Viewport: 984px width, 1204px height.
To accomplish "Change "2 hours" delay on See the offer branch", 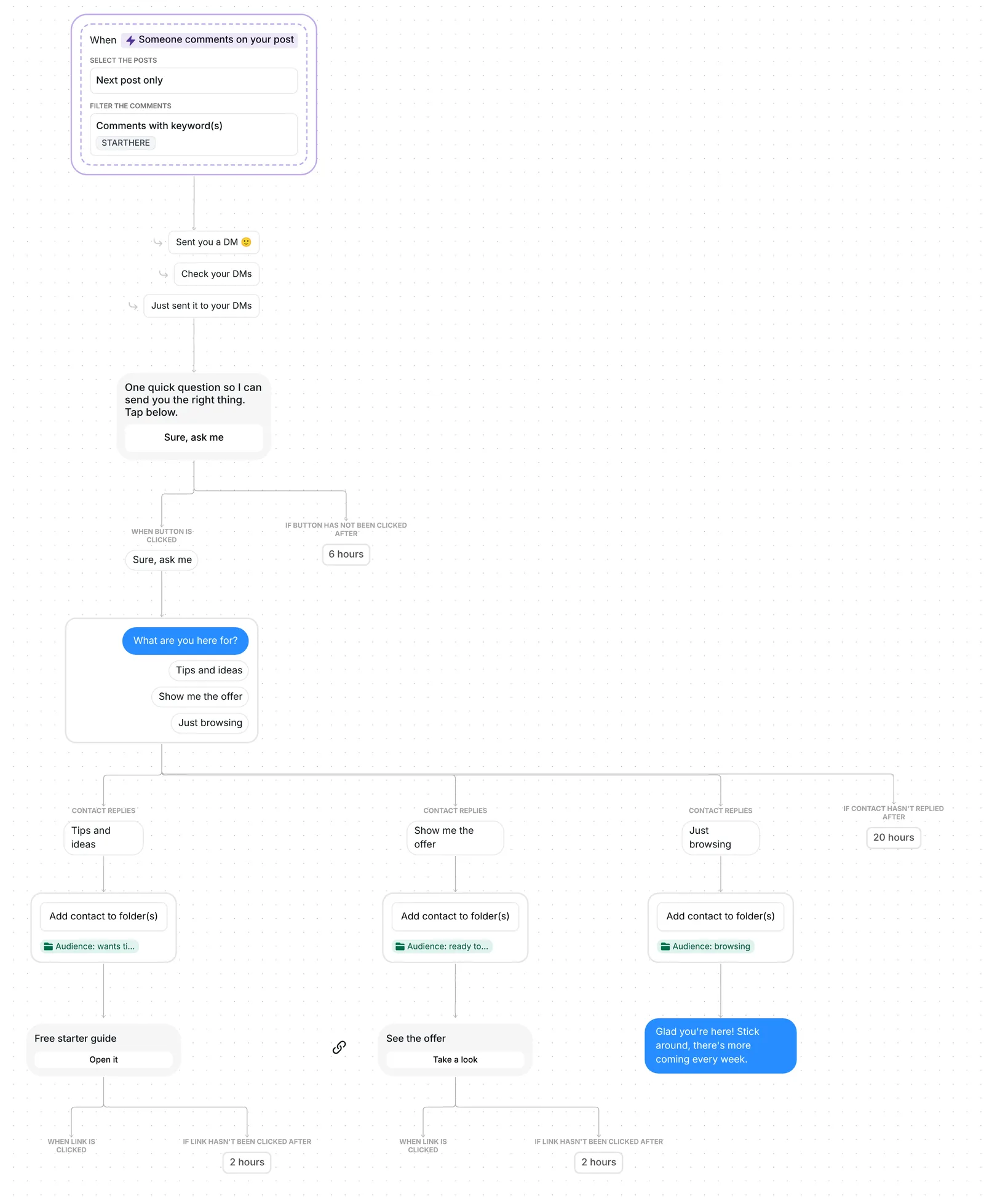I will click(599, 1163).
